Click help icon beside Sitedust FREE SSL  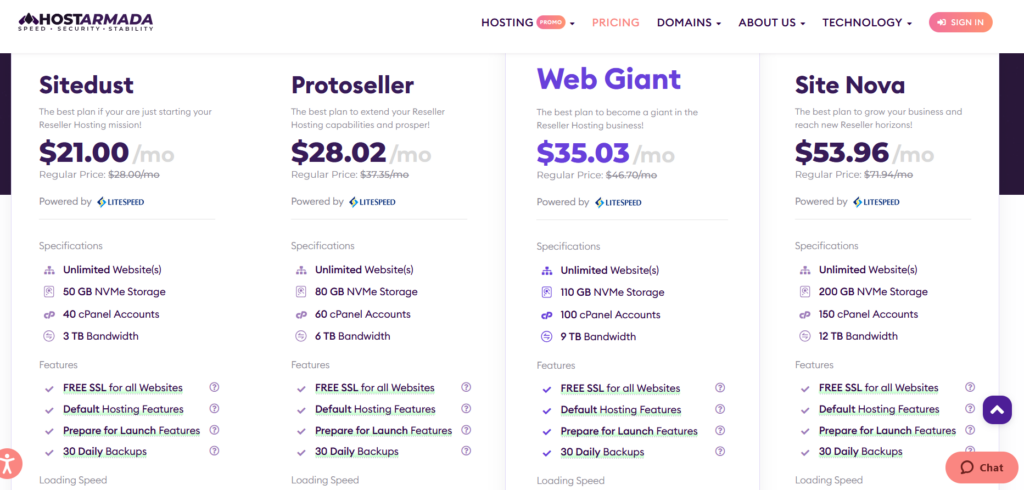[x=214, y=387]
